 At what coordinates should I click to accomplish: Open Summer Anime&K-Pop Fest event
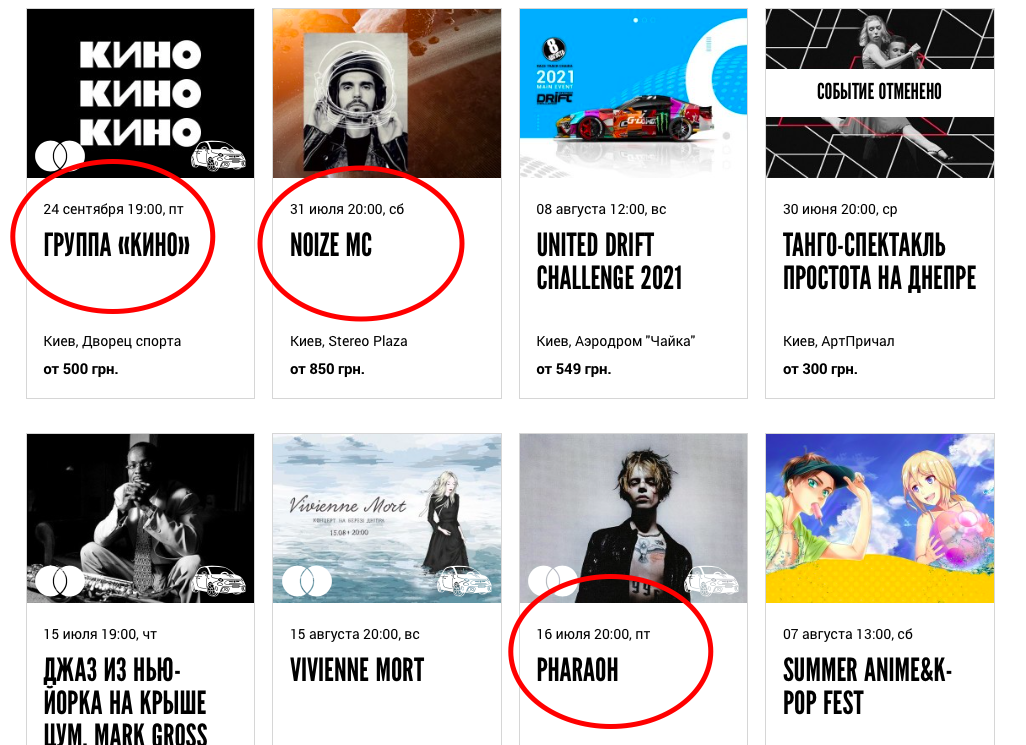pyautogui.click(x=867, y=687)
